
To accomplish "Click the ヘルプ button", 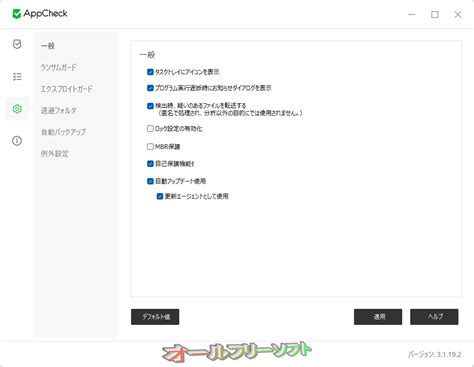I will [x=434, y=317].
